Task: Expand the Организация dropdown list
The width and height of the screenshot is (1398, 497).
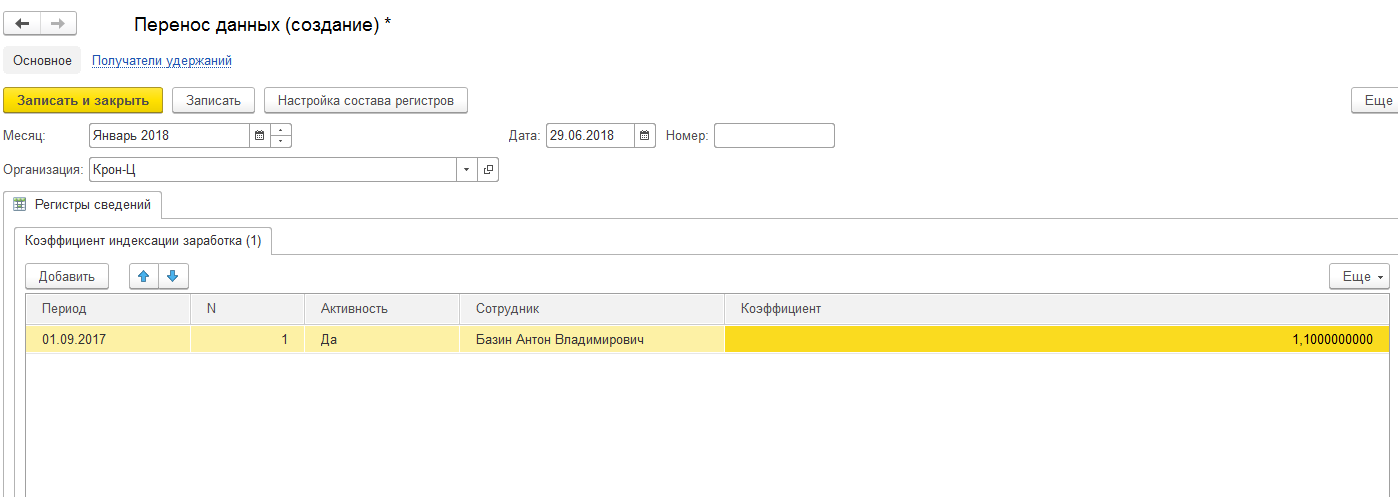Action: (x=467, y=170)
